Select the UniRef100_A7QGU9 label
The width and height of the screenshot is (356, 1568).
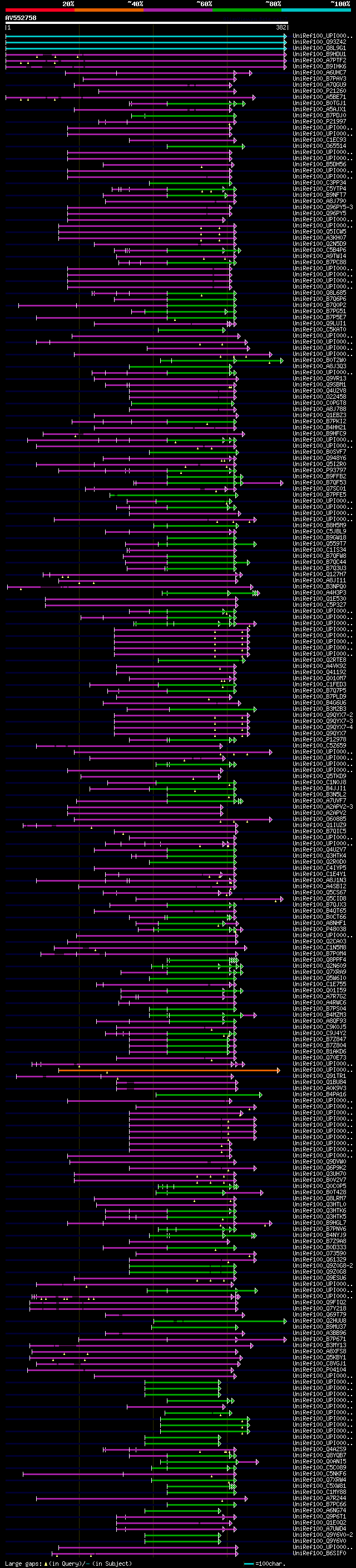[319, 85]
